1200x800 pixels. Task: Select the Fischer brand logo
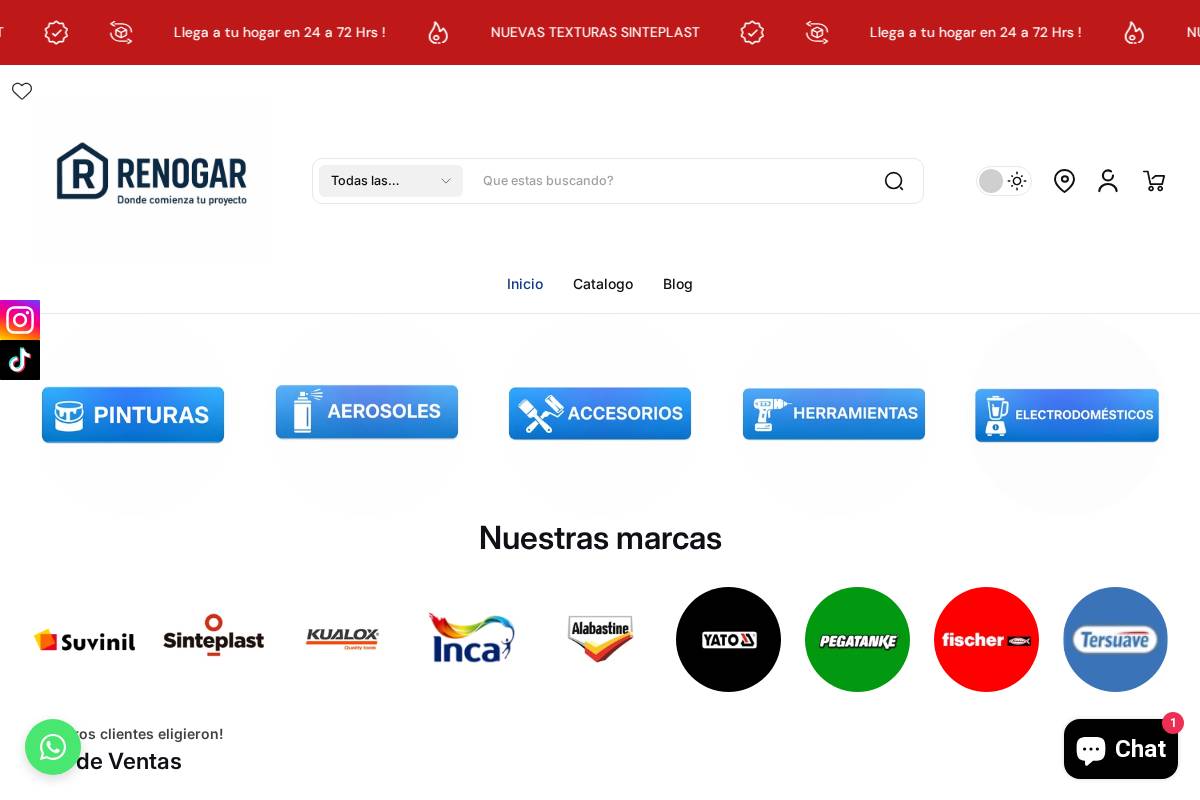986,640
